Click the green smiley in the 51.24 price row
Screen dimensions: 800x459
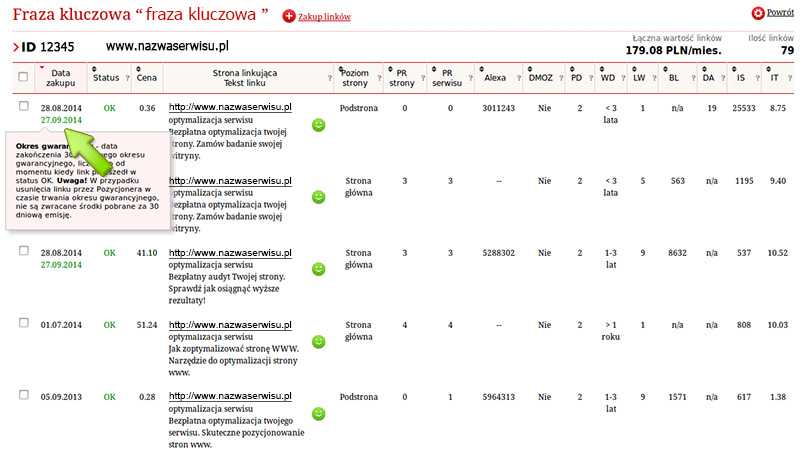click(319, 341)
